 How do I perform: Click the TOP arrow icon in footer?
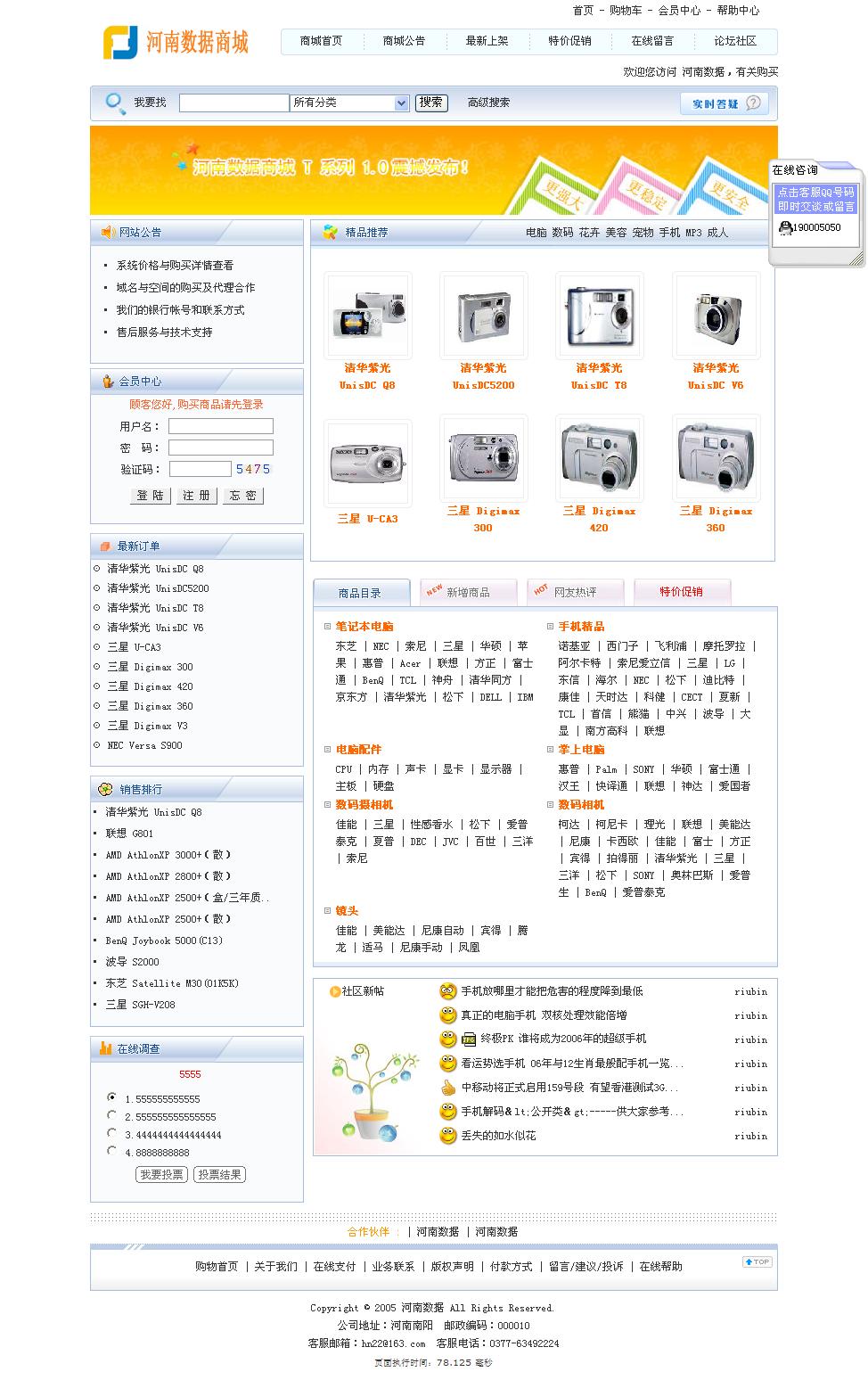coord(757,1261)
